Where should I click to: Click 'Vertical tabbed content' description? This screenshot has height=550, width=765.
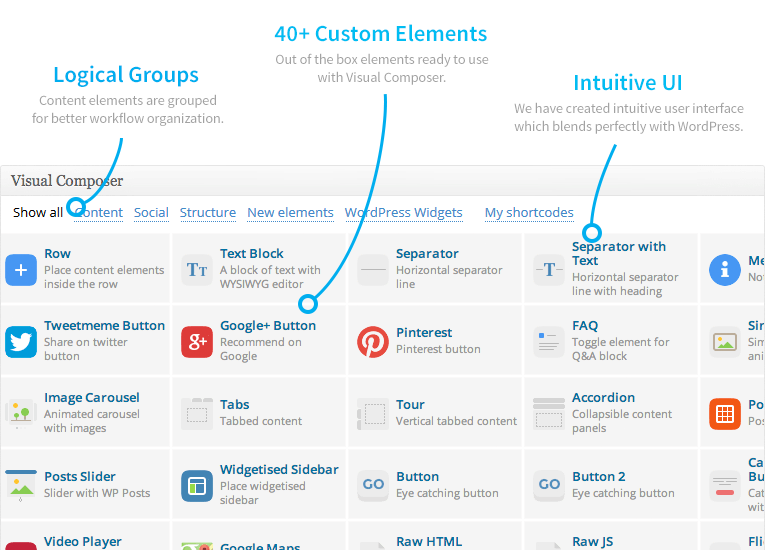[x=456, y=421]
